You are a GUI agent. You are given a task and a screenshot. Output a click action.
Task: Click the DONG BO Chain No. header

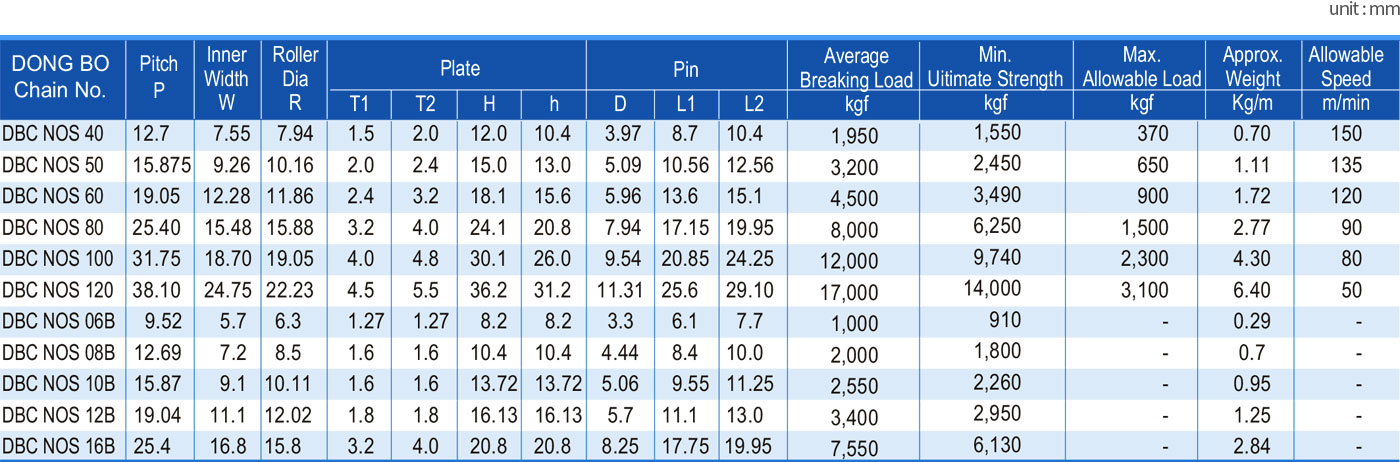(58, 77)
